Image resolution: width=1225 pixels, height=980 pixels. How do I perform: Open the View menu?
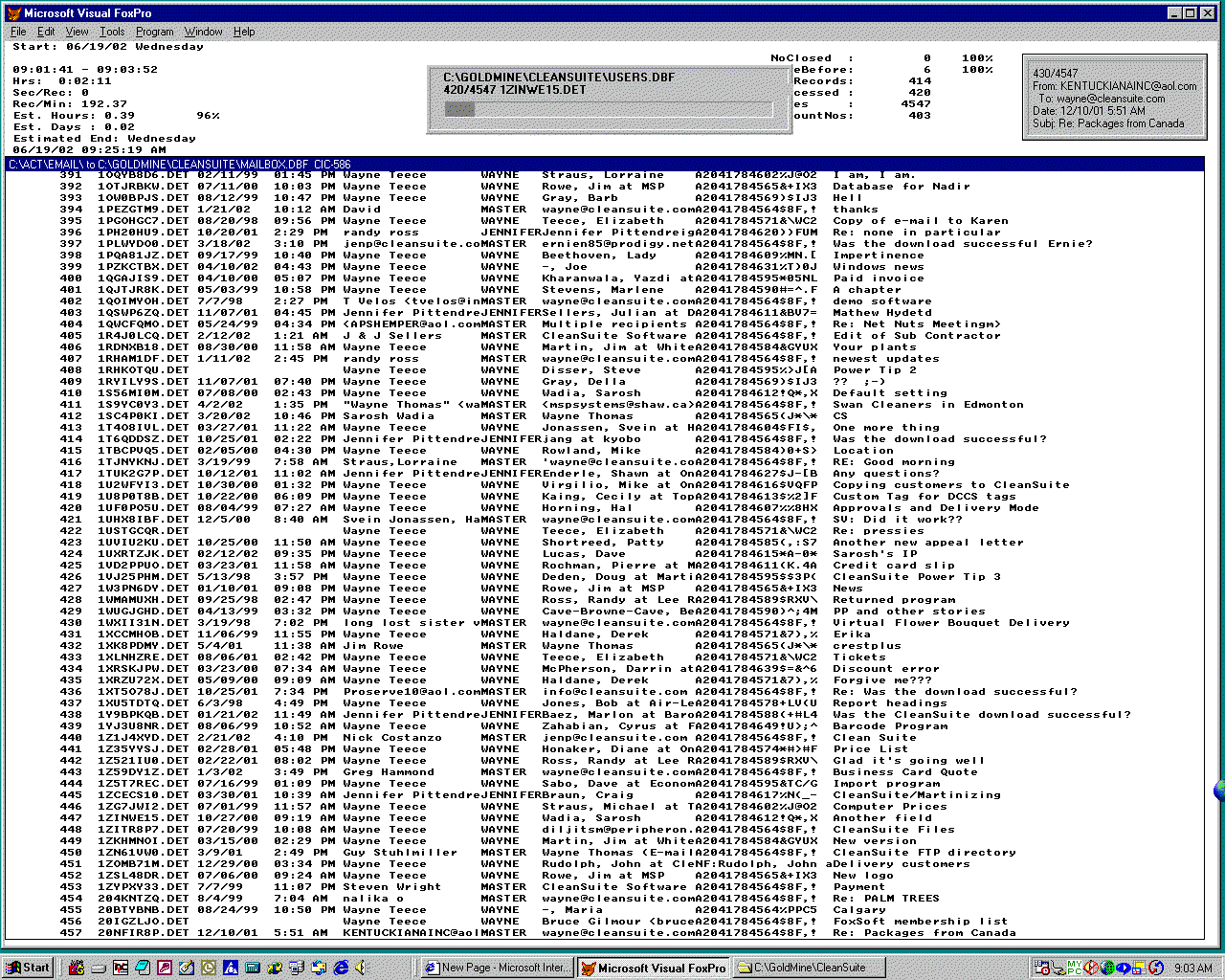click(77, 32)
